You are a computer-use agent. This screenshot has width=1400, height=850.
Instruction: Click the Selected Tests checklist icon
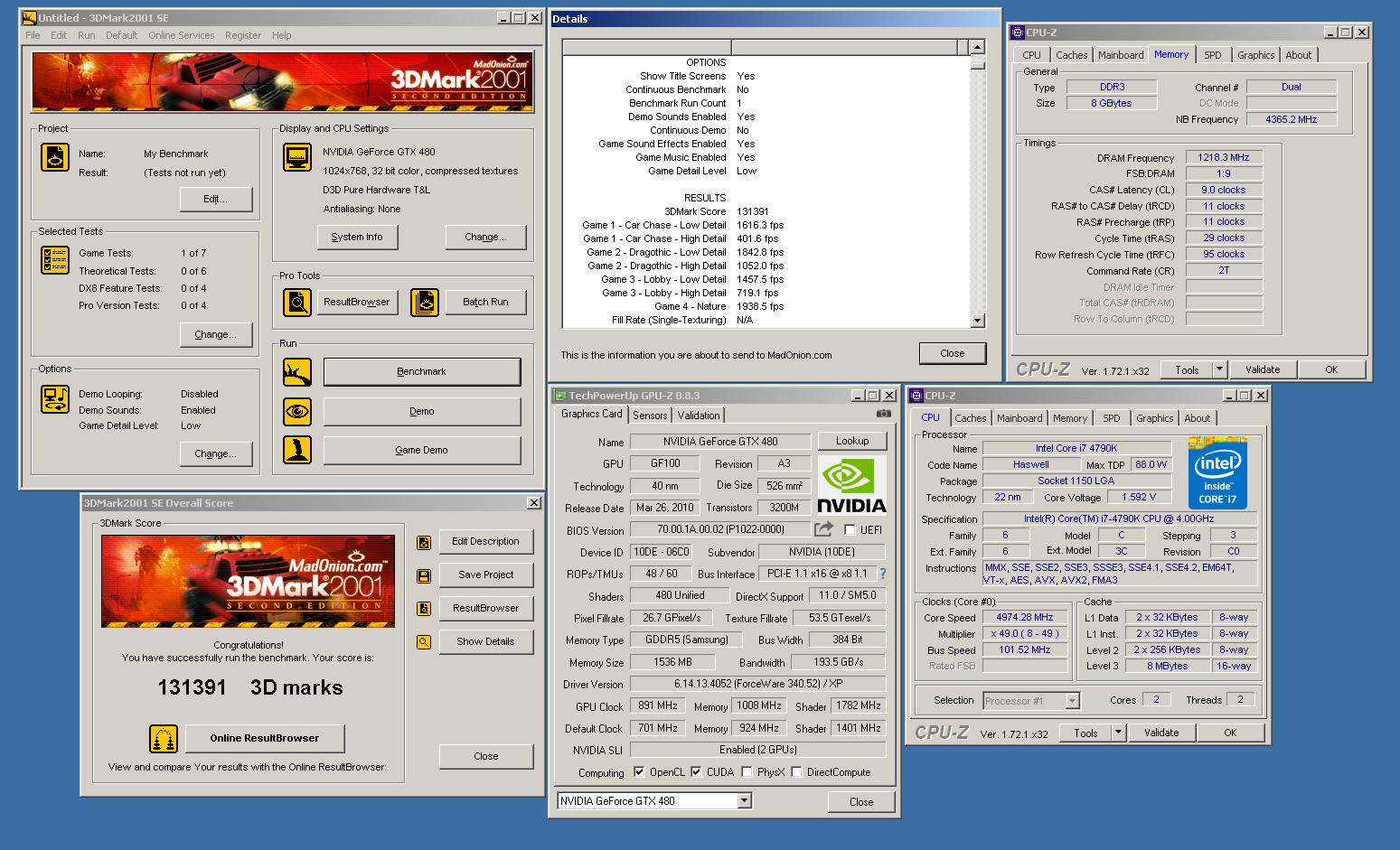tap(55, 260)
